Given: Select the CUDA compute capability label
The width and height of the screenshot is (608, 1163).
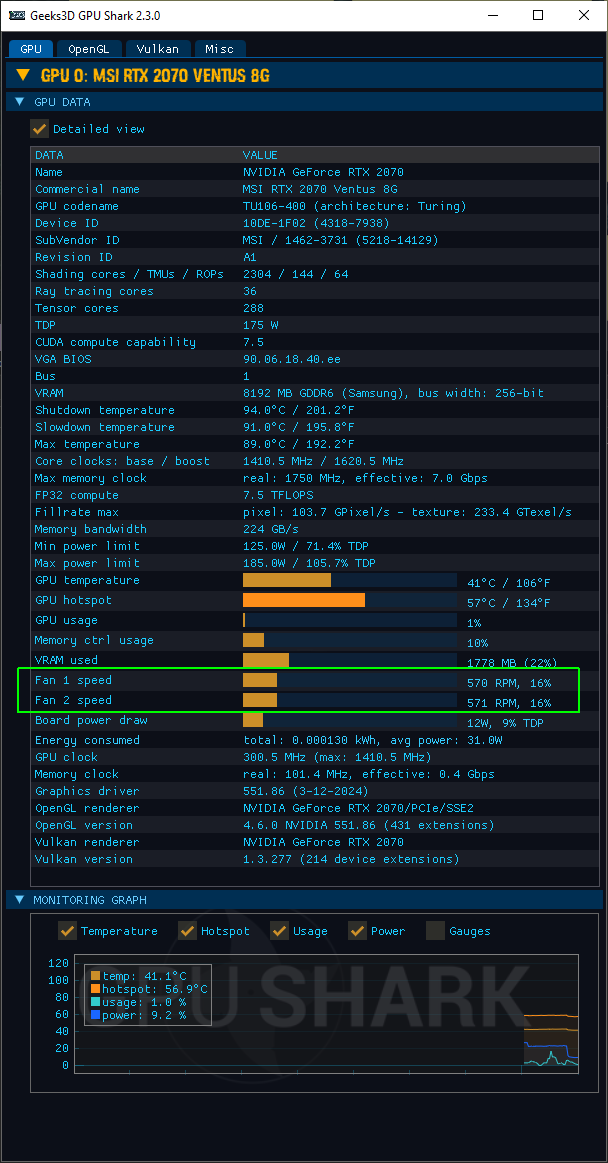Looking at the screenshot, I should [x=116, y=343].
